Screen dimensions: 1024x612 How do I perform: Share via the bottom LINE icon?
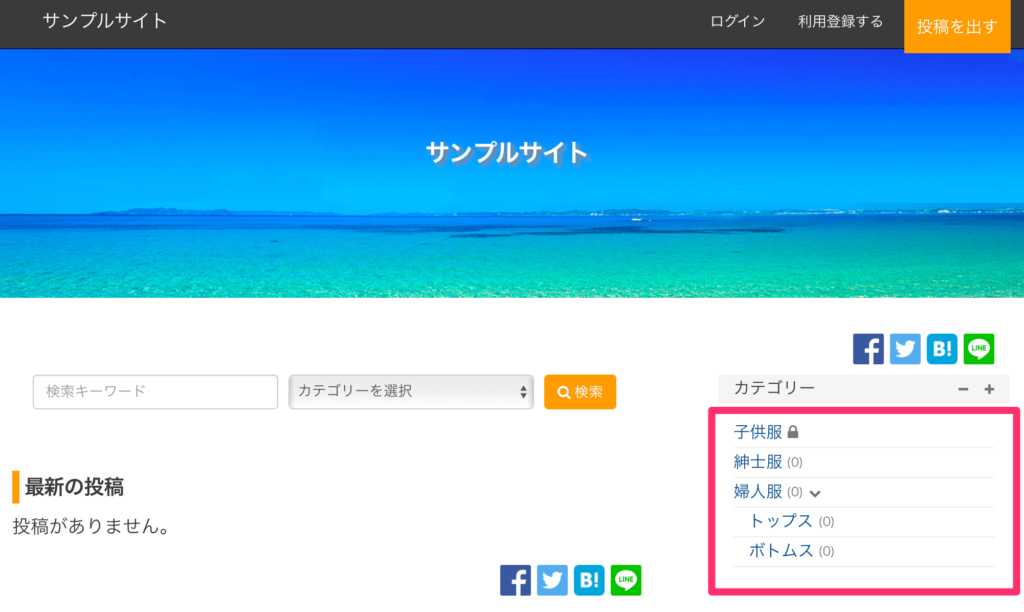626,580
